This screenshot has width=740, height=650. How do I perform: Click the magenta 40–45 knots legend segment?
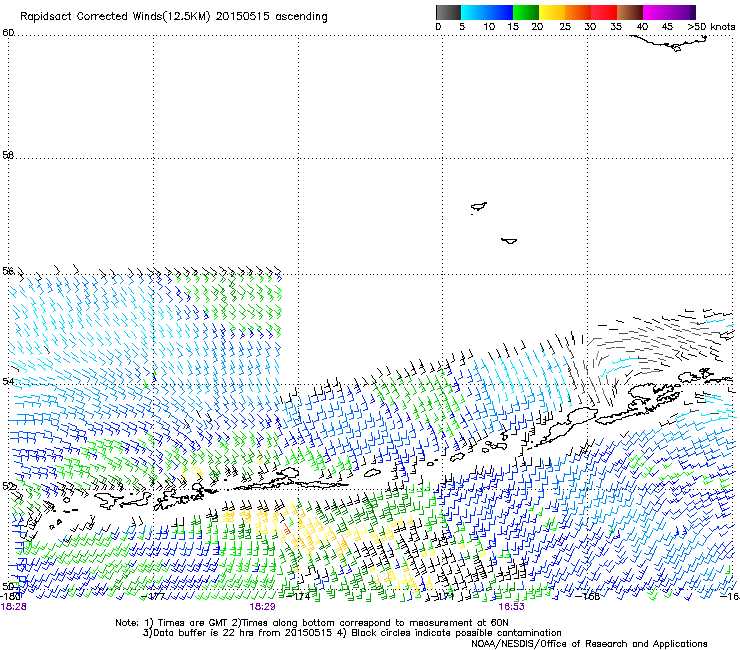pyautogui.click(x=656, y=12)
